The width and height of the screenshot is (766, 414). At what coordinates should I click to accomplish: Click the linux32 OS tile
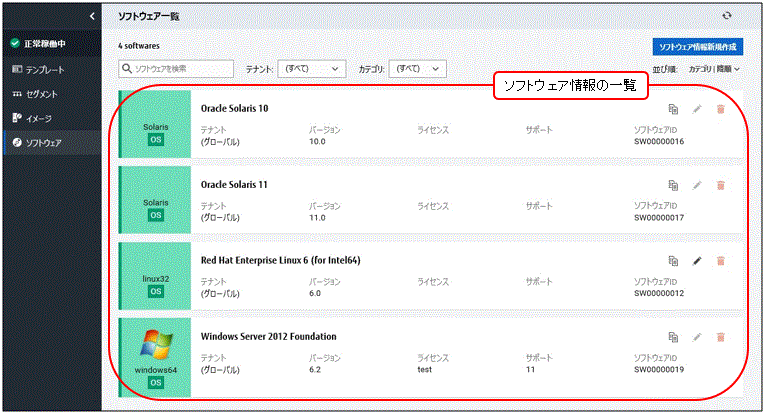tap(155, 276)
